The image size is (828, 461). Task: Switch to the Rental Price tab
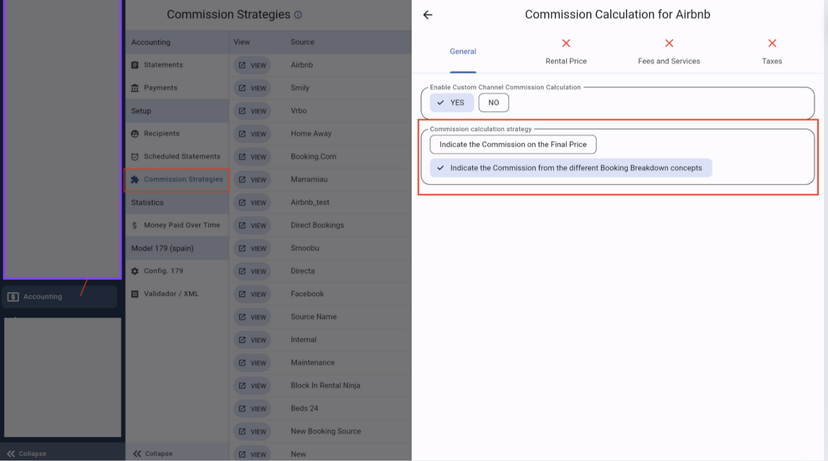[x=566, y=52]
